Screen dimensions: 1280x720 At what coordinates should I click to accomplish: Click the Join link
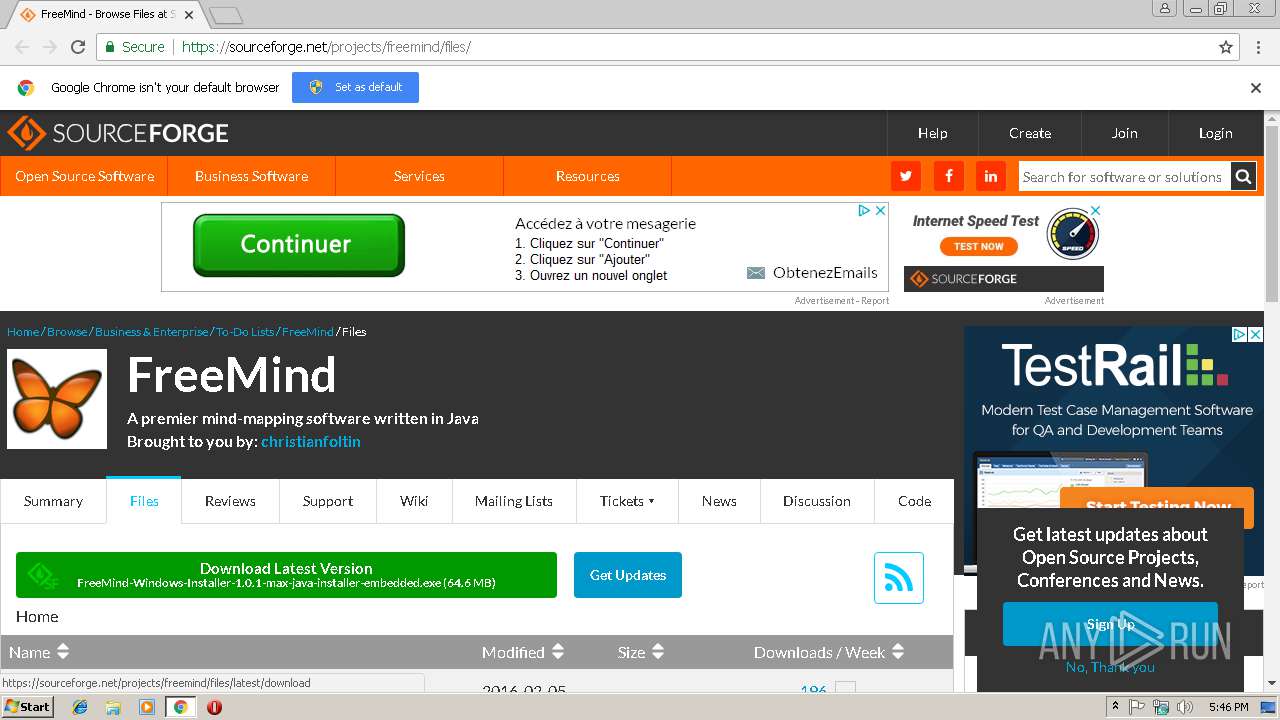[x=1125, y=133]
